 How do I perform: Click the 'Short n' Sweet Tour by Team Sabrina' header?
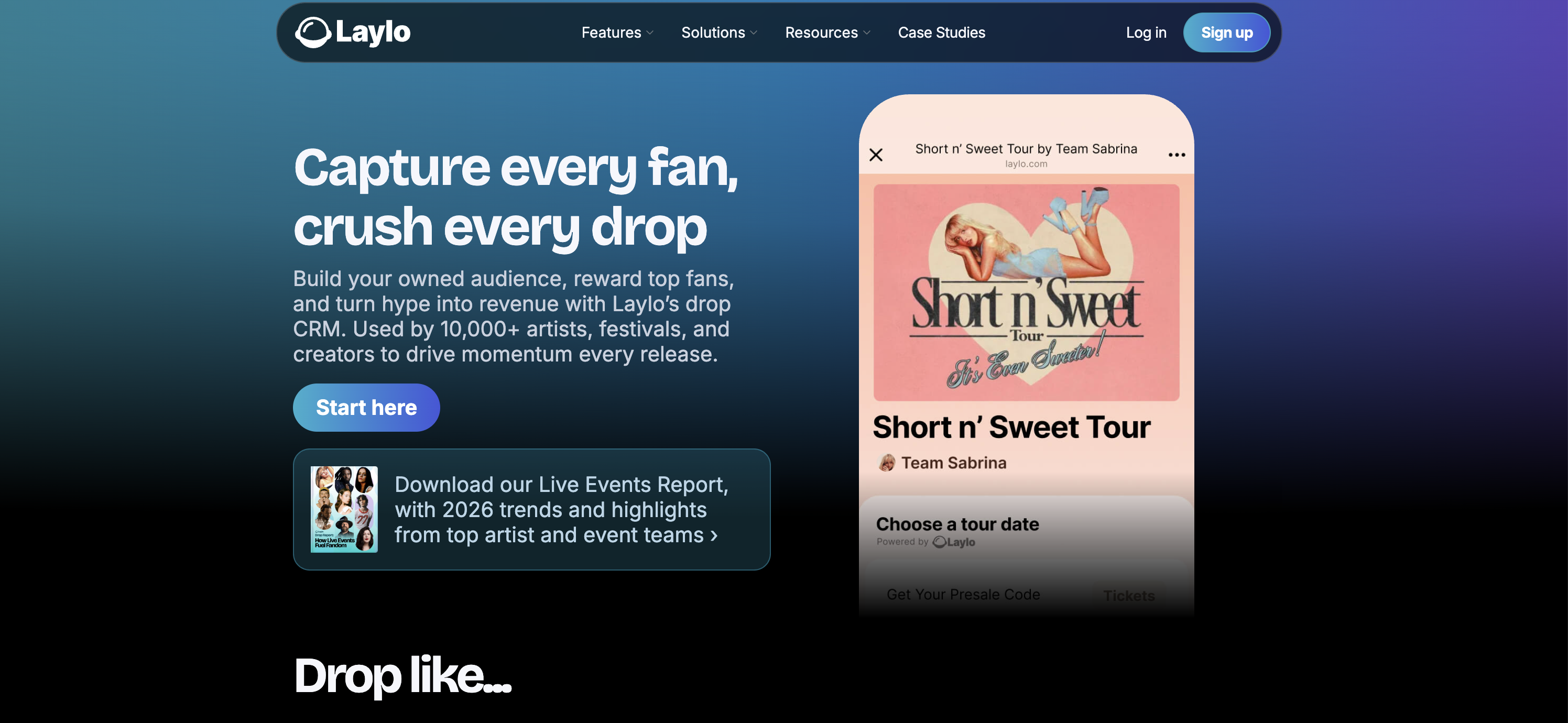(1026, 148)
